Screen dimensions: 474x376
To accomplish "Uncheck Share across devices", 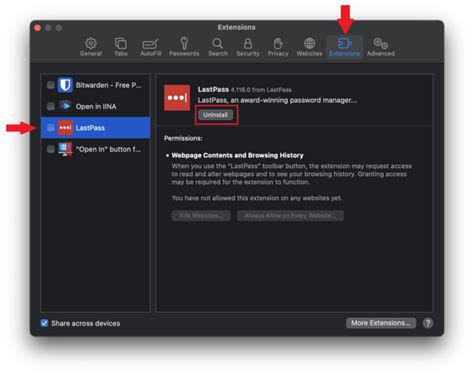I will pyautogui.click(x=44, y=323).
